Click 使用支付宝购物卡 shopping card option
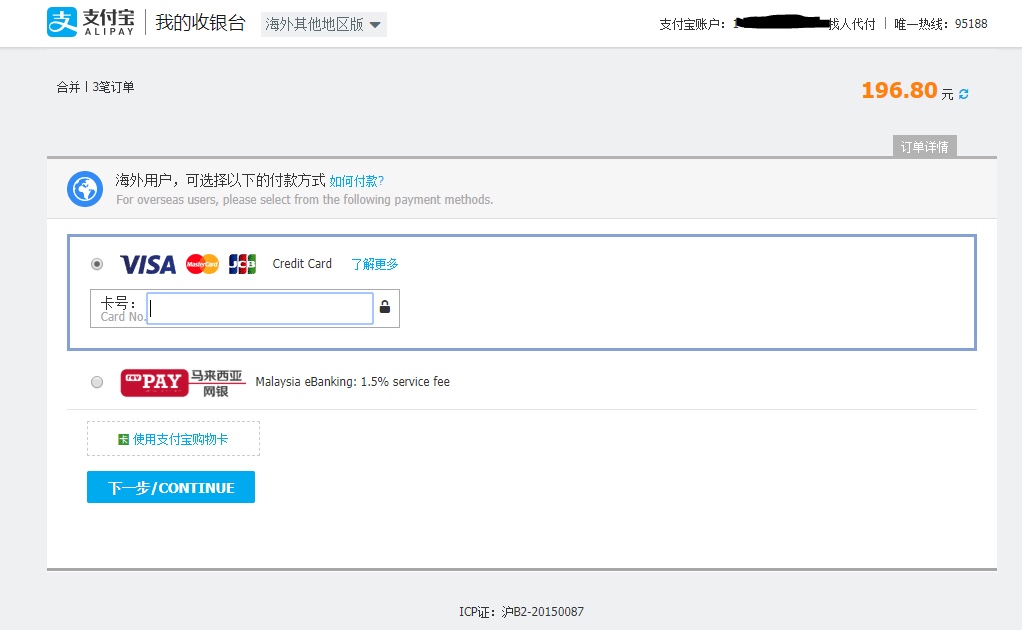Viewport: 1022px width, 630px height. click(180, 439)
